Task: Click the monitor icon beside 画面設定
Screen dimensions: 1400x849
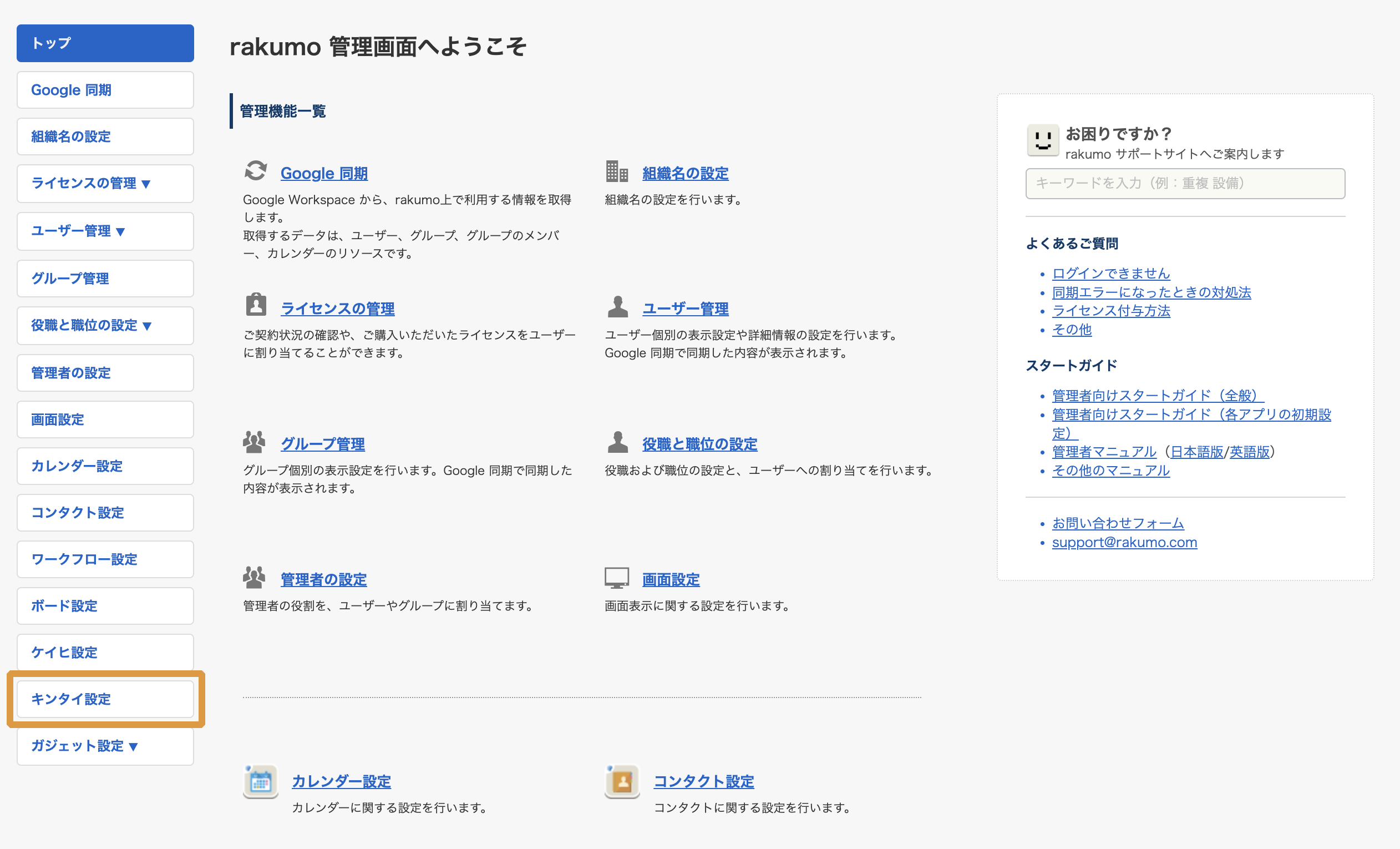Action: tap(616, 578)
